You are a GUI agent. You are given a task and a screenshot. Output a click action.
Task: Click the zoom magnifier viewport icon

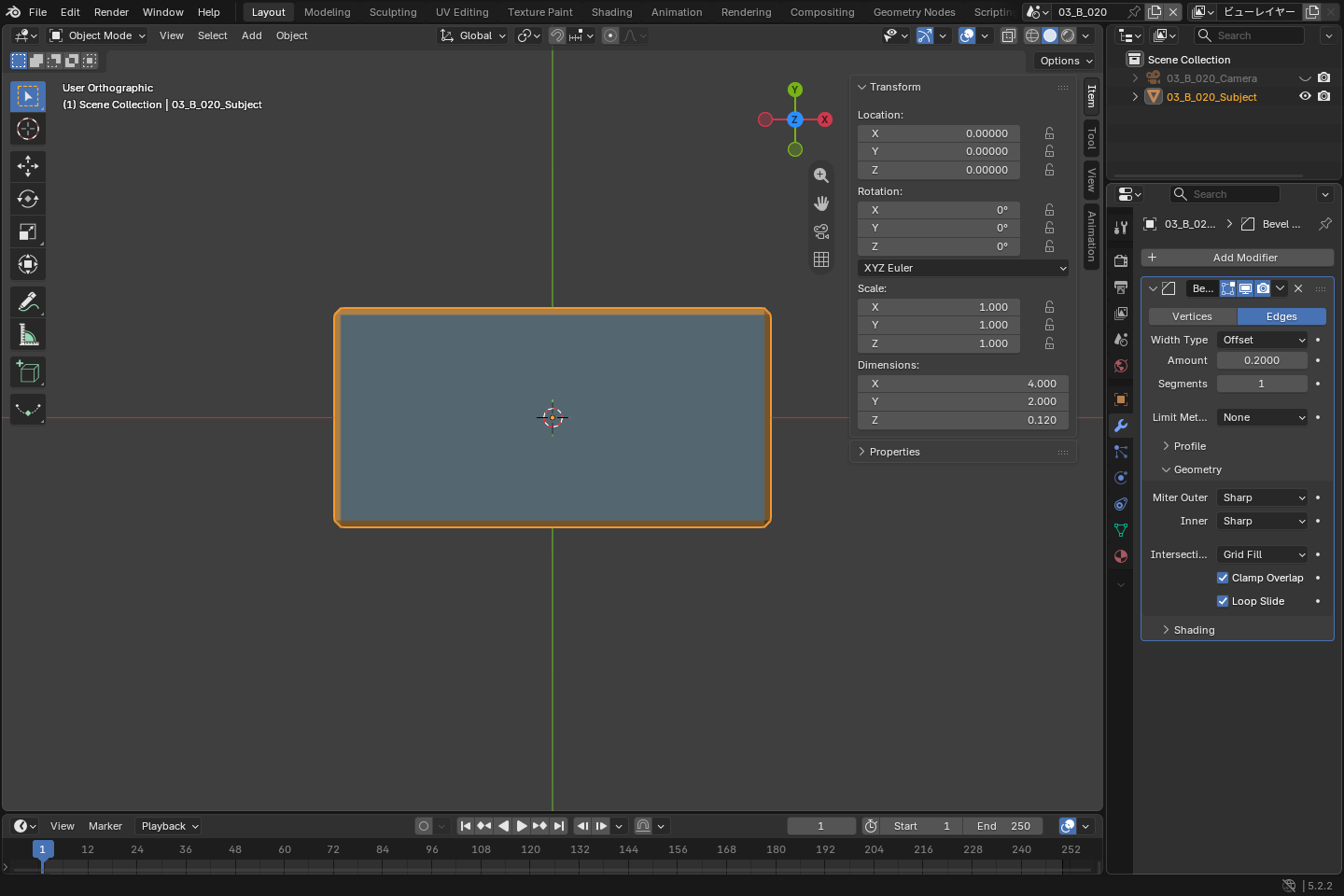821,175
